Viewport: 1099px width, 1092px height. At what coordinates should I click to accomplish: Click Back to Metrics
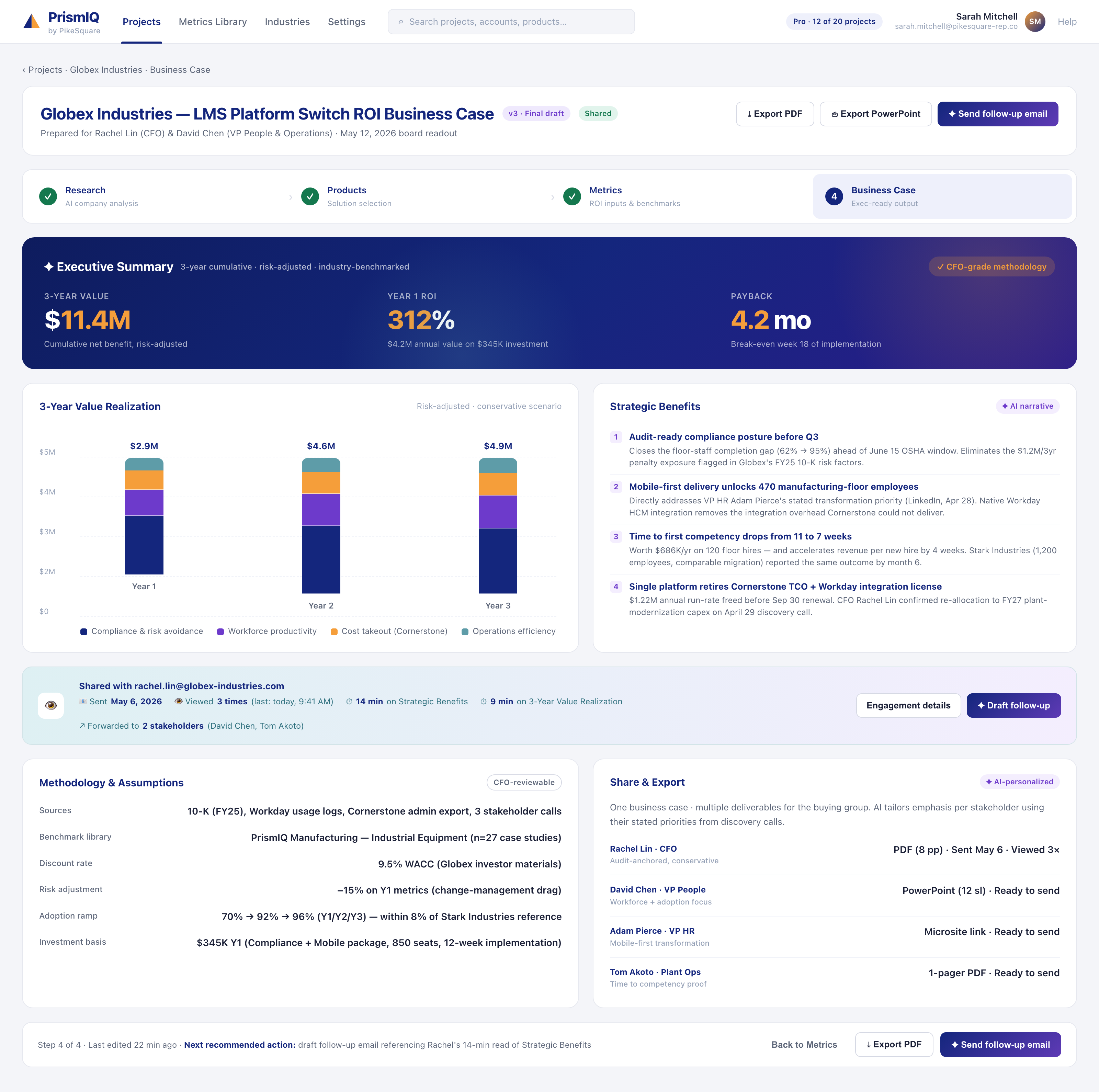pyautogui.click(x=804, y=1045)
